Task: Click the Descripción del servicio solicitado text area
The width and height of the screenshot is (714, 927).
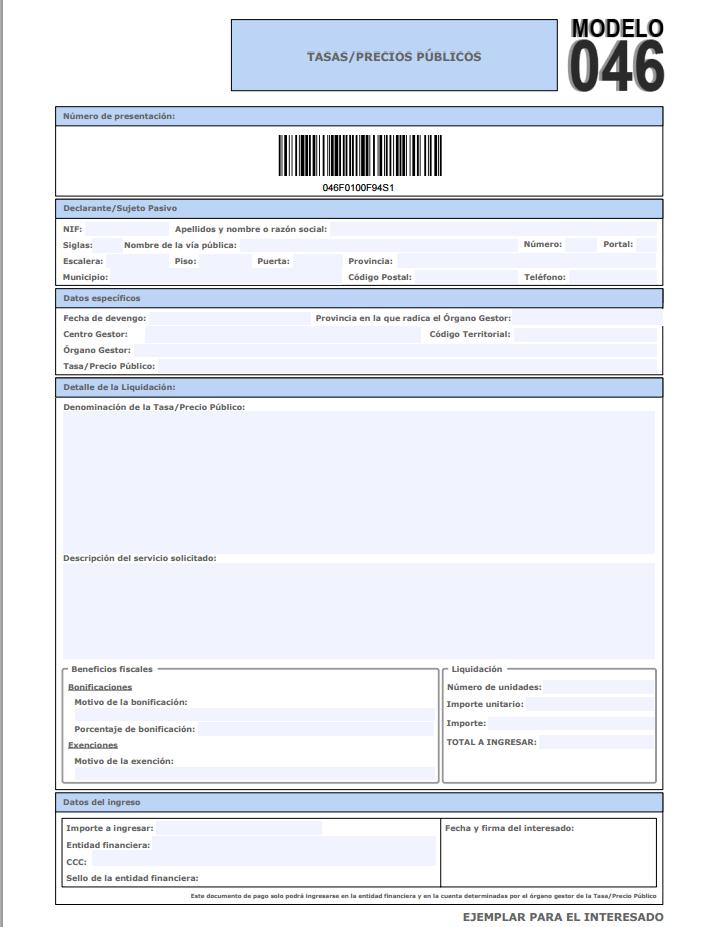Action: (x=359, y=611)
